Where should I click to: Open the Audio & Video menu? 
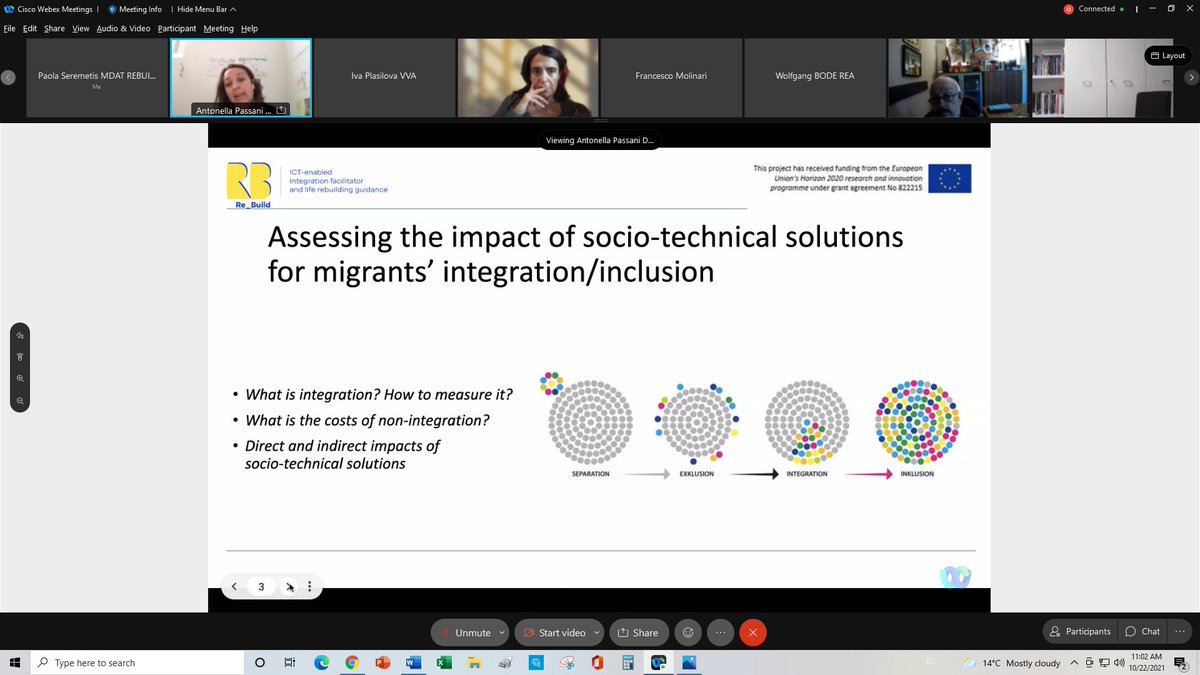click(x=123, y=28)
